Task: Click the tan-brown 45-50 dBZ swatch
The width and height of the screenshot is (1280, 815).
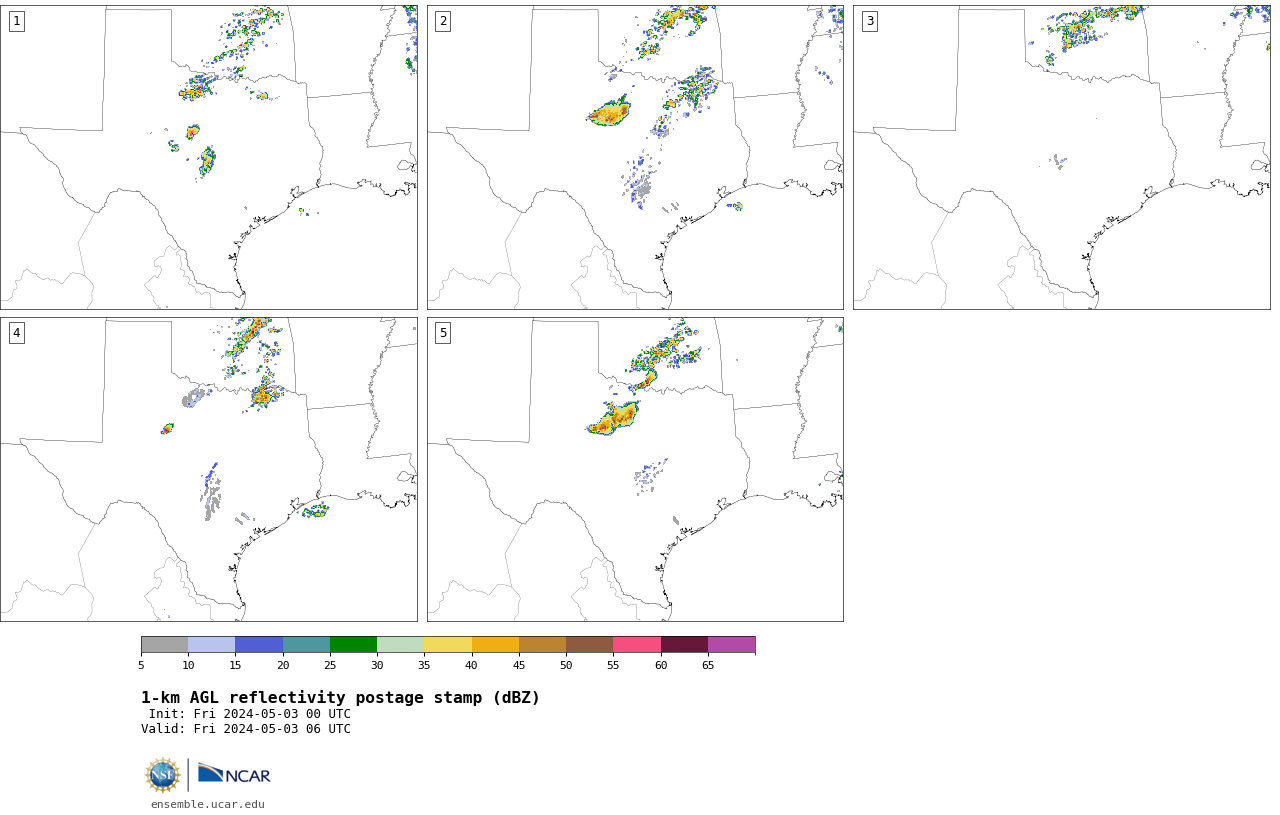Action: click(x=542, y=644)
